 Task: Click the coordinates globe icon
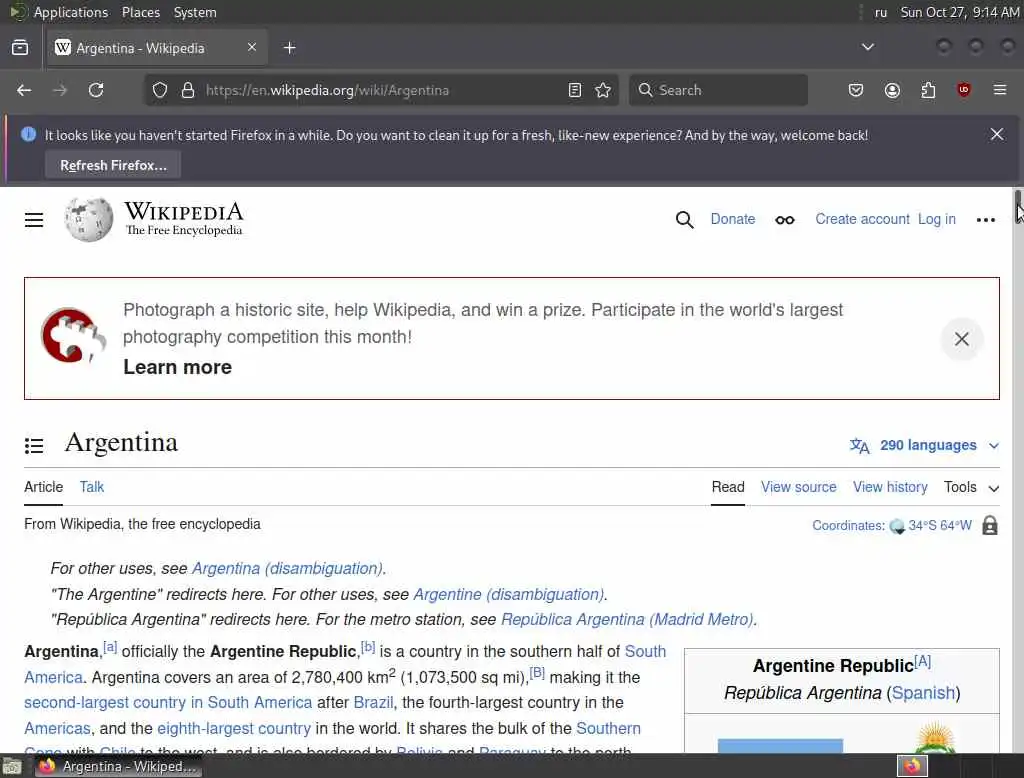coord(897,527)
